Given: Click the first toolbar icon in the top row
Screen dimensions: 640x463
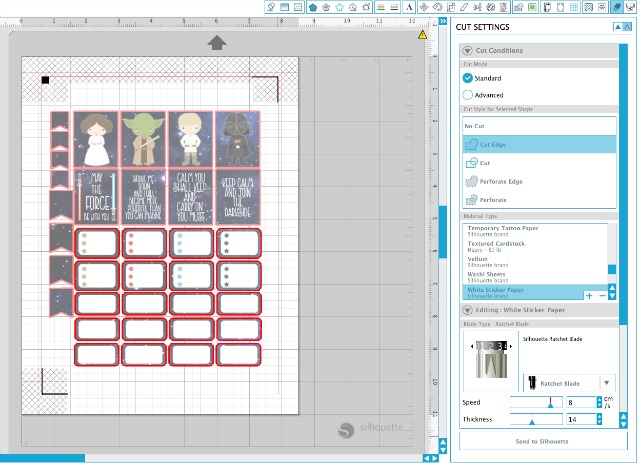Looking at the screenshot, I should click(x=271, y=7).
